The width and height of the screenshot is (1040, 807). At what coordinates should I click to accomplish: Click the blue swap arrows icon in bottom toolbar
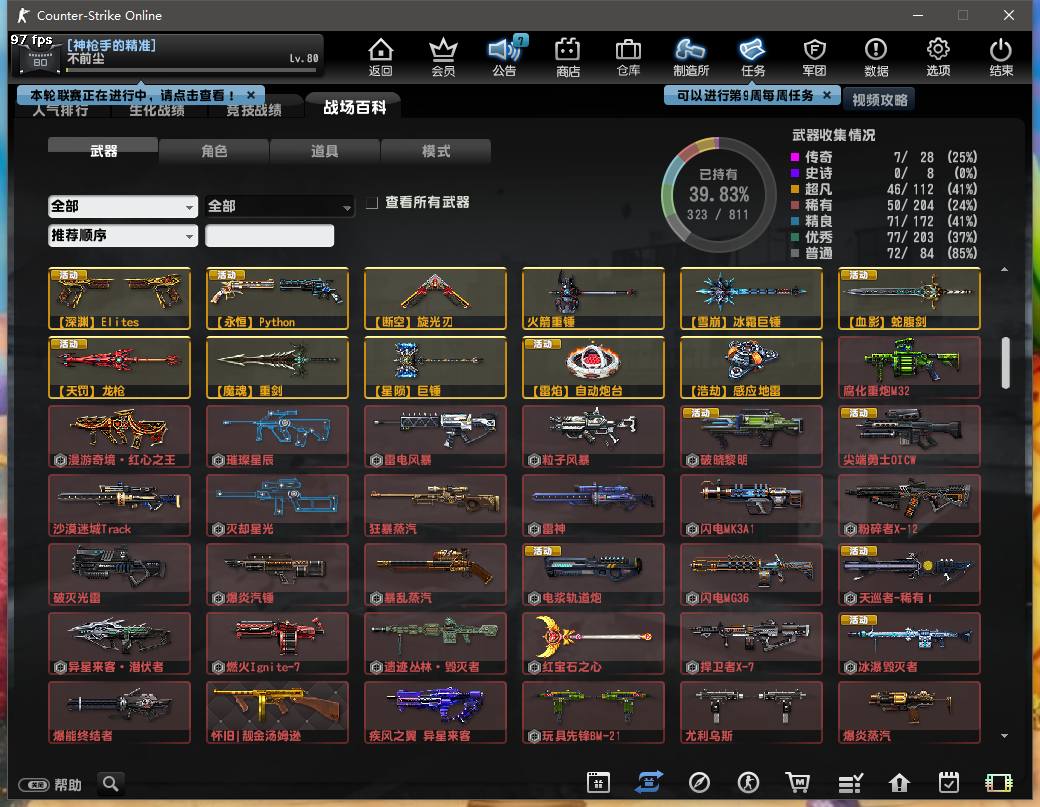(x=649, y=782)
